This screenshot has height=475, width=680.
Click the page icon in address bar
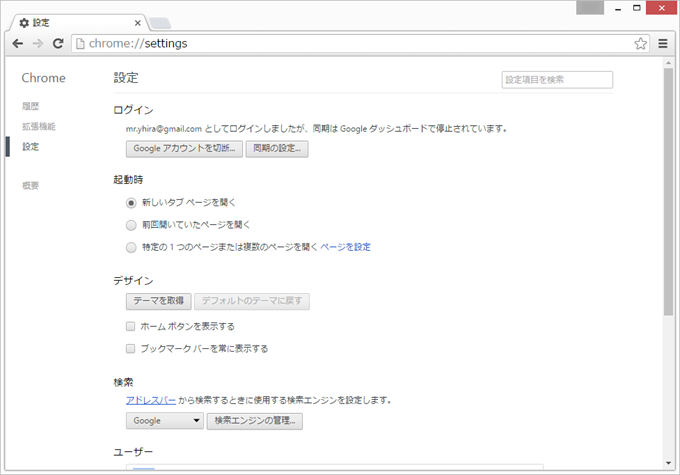tap(80, 43)
